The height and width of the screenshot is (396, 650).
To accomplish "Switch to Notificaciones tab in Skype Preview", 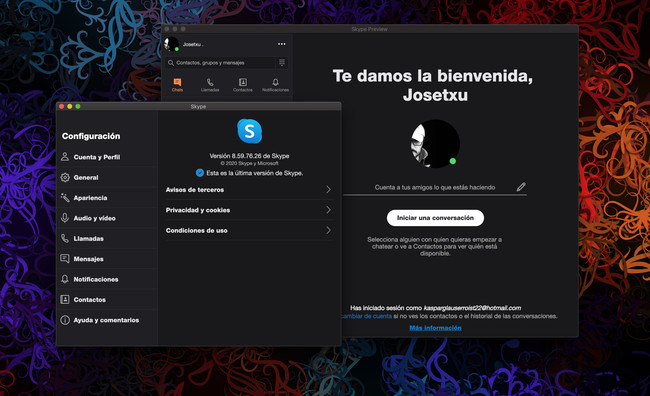I will click(x=275, y=85).
